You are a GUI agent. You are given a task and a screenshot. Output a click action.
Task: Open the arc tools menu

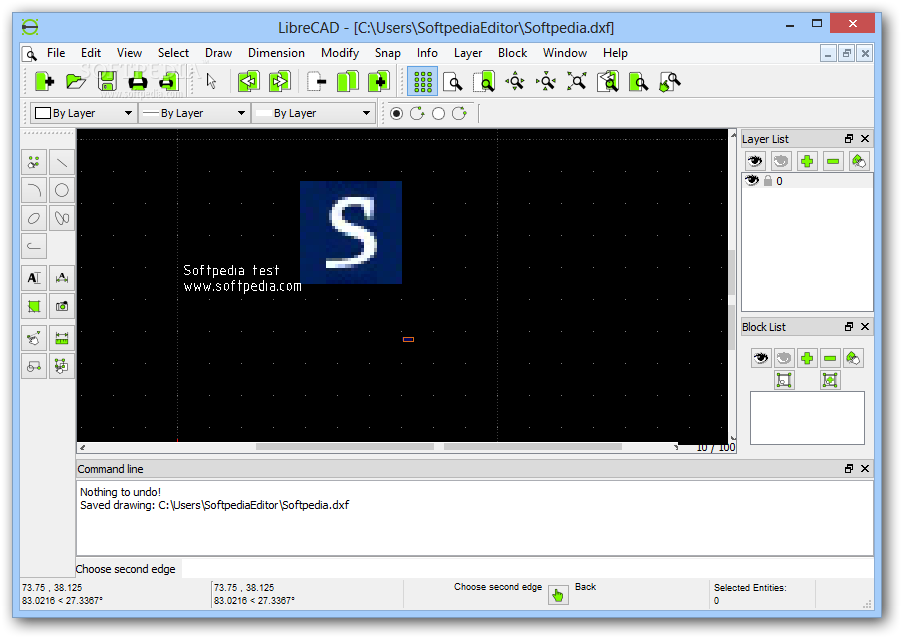pyautogui.click(x=34, y=190)
